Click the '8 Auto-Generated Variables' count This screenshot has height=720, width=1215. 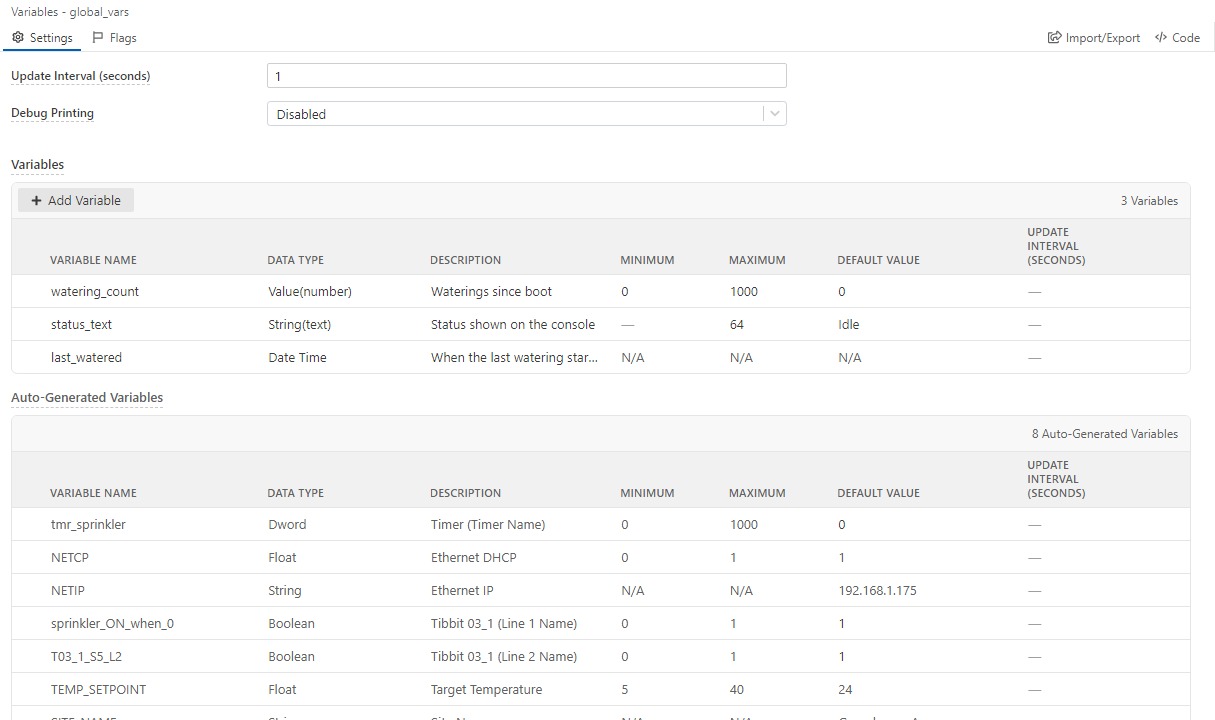pos(1105,434)
